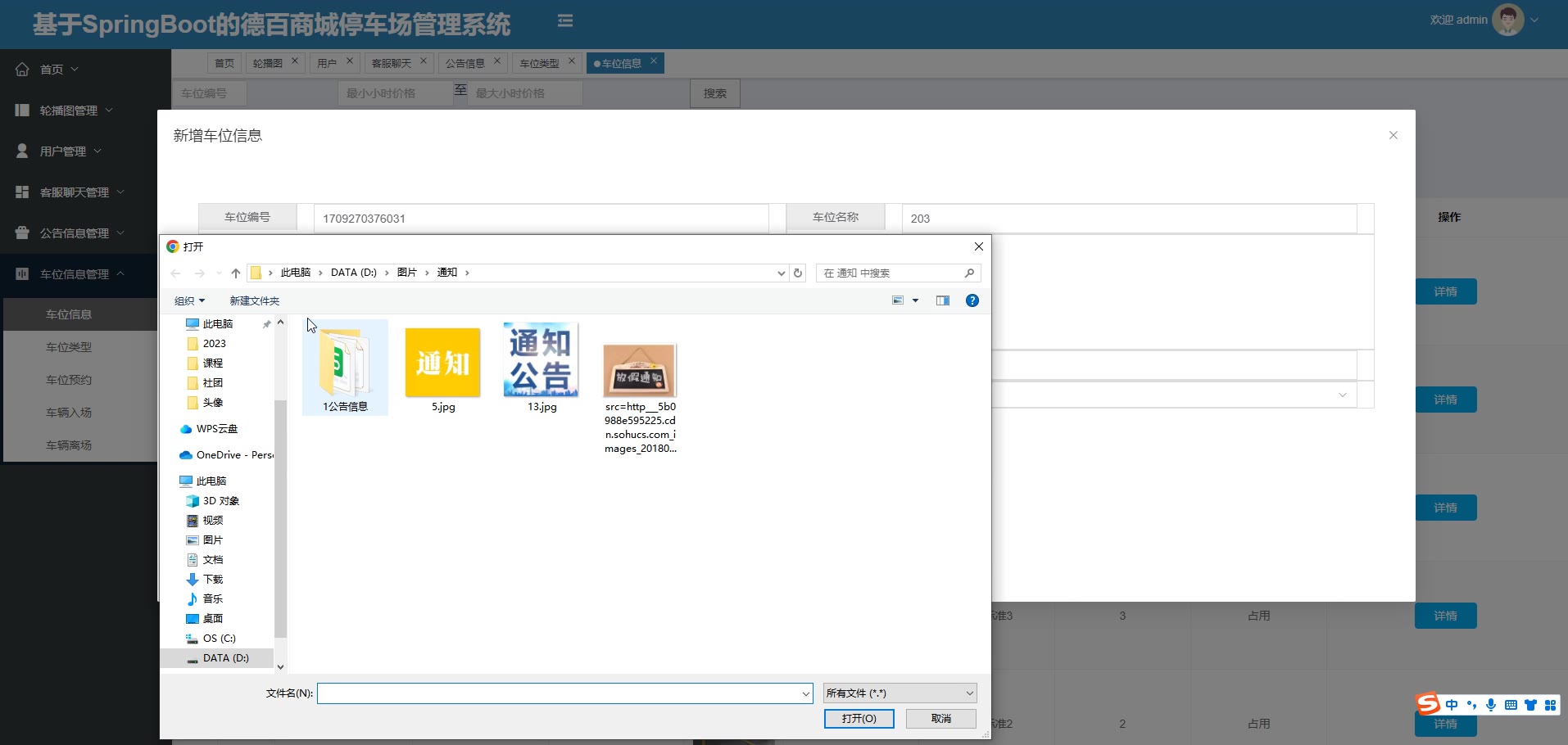Click the 在 通知 中搜索 search box
Screen dimensions: 1568x745
tap(899, 273)
